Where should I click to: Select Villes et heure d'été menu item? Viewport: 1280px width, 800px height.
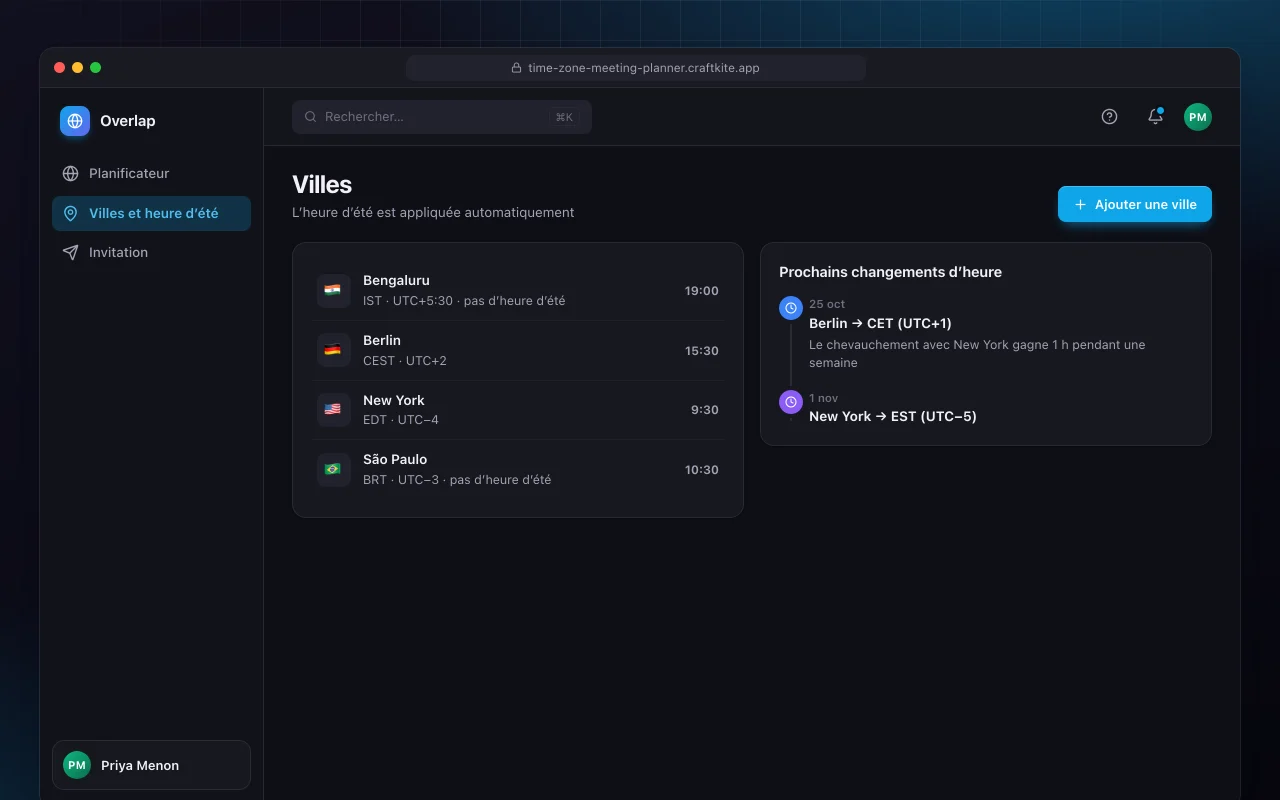point(151,213)
